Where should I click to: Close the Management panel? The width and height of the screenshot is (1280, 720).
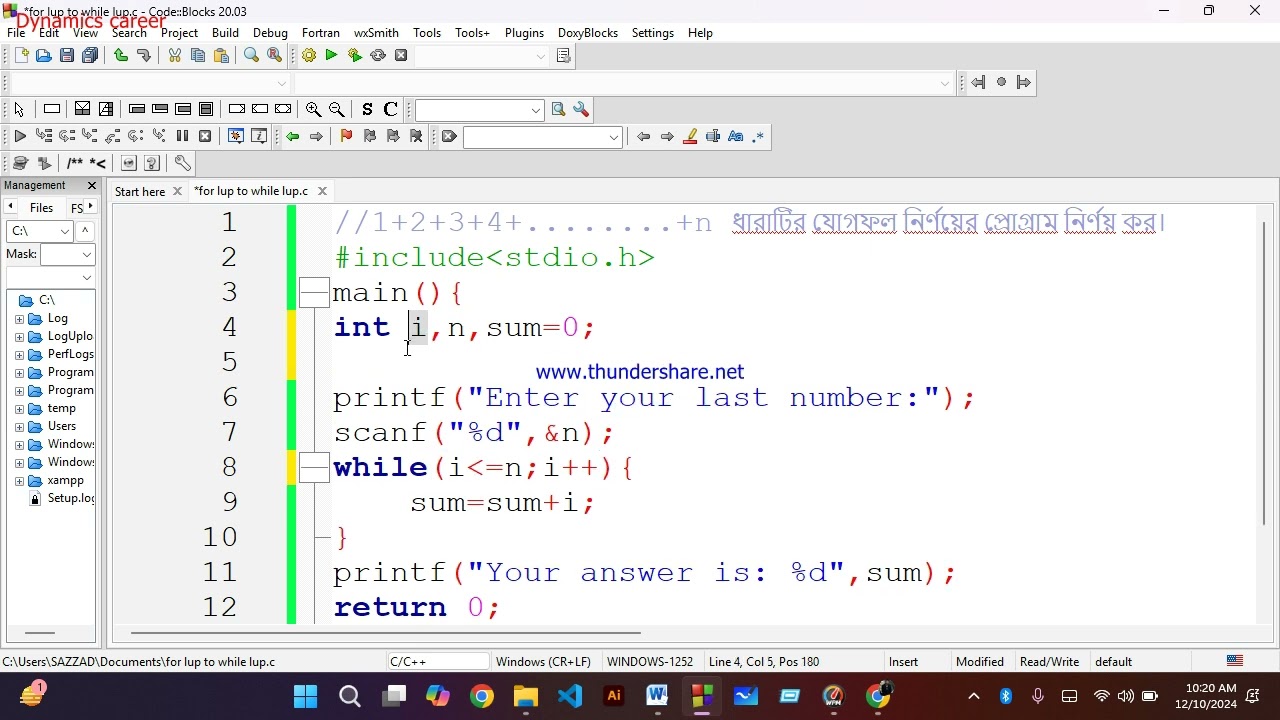pos(92,186)
